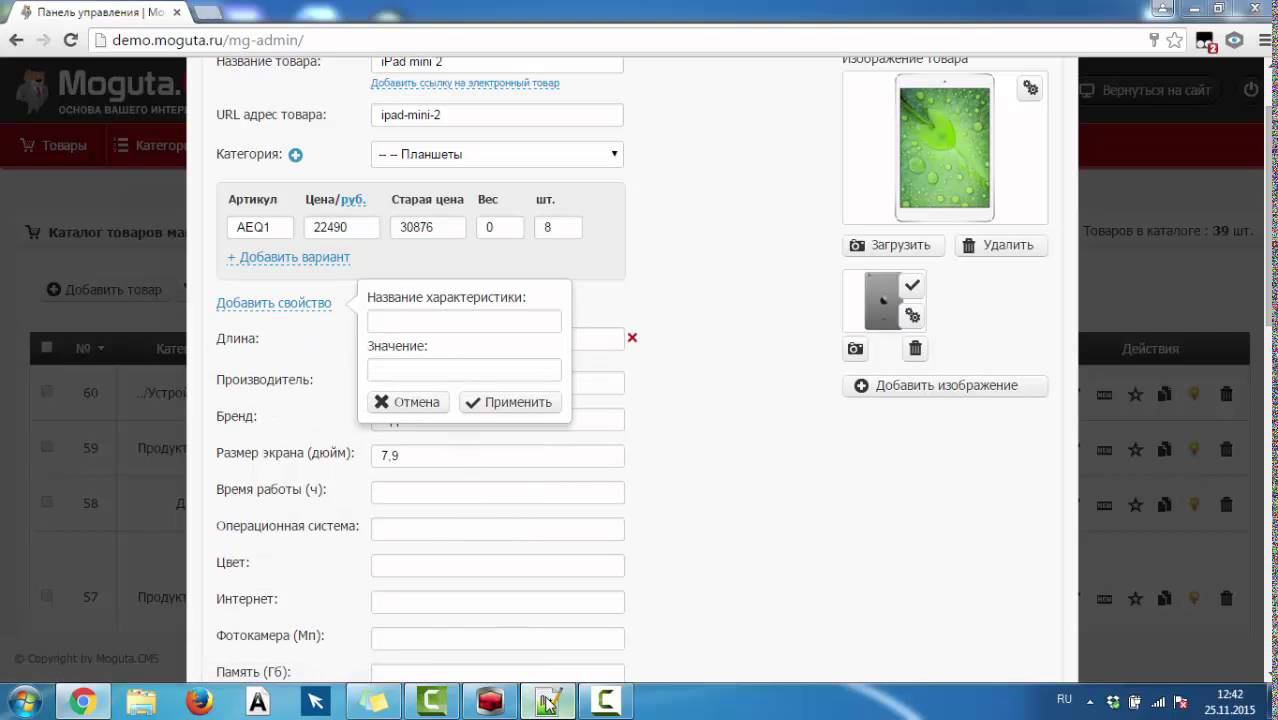Screen dimensions: 1278x720
Task: Click Применить button in property popup
Action: 509,402
